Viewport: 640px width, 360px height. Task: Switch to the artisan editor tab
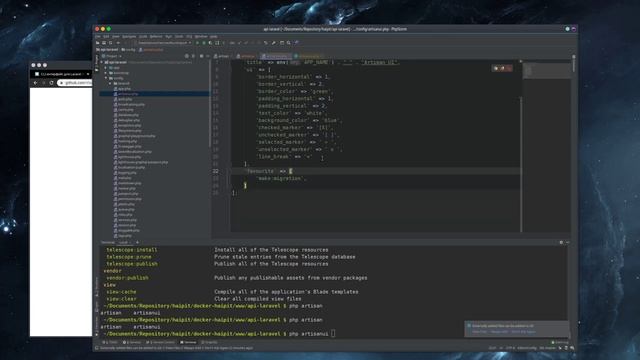point(222,56)
